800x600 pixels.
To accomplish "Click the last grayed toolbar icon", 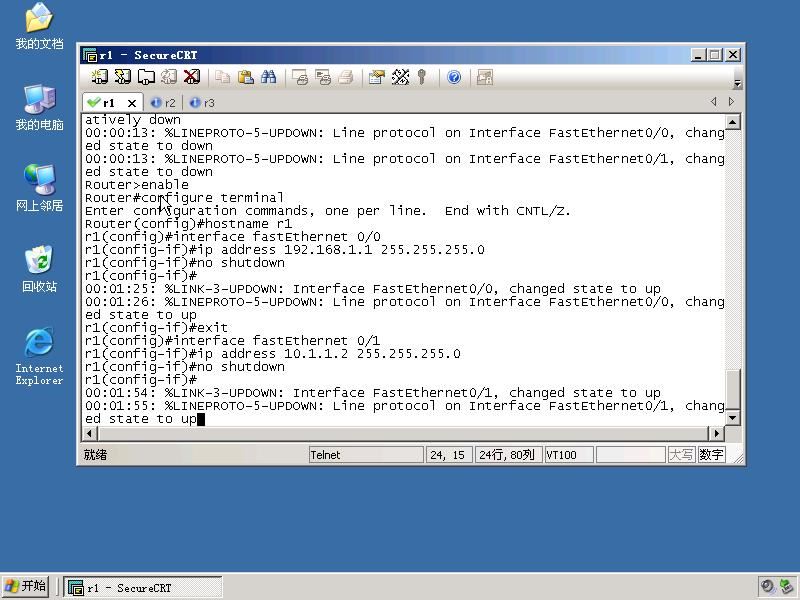I will [x=484, y=77].
